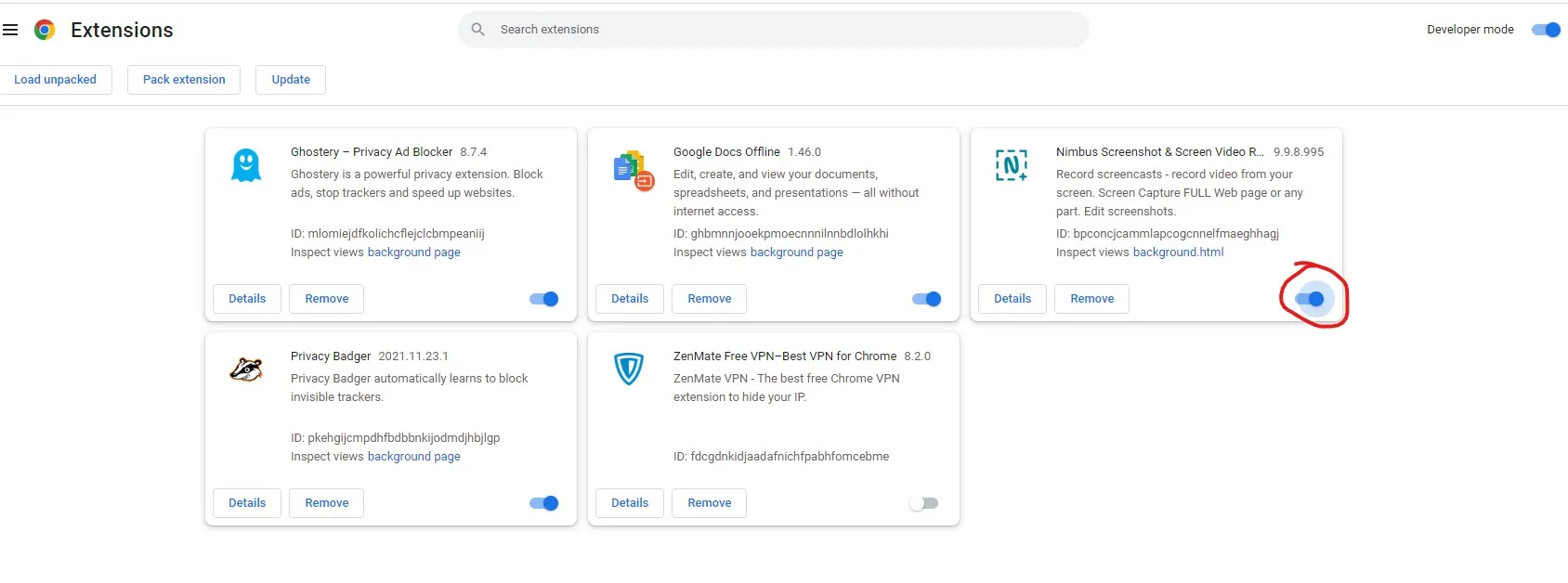Click the Google Docs Offline icon
The height and width of the screenshot is (583, 1568).
point(634,170)
